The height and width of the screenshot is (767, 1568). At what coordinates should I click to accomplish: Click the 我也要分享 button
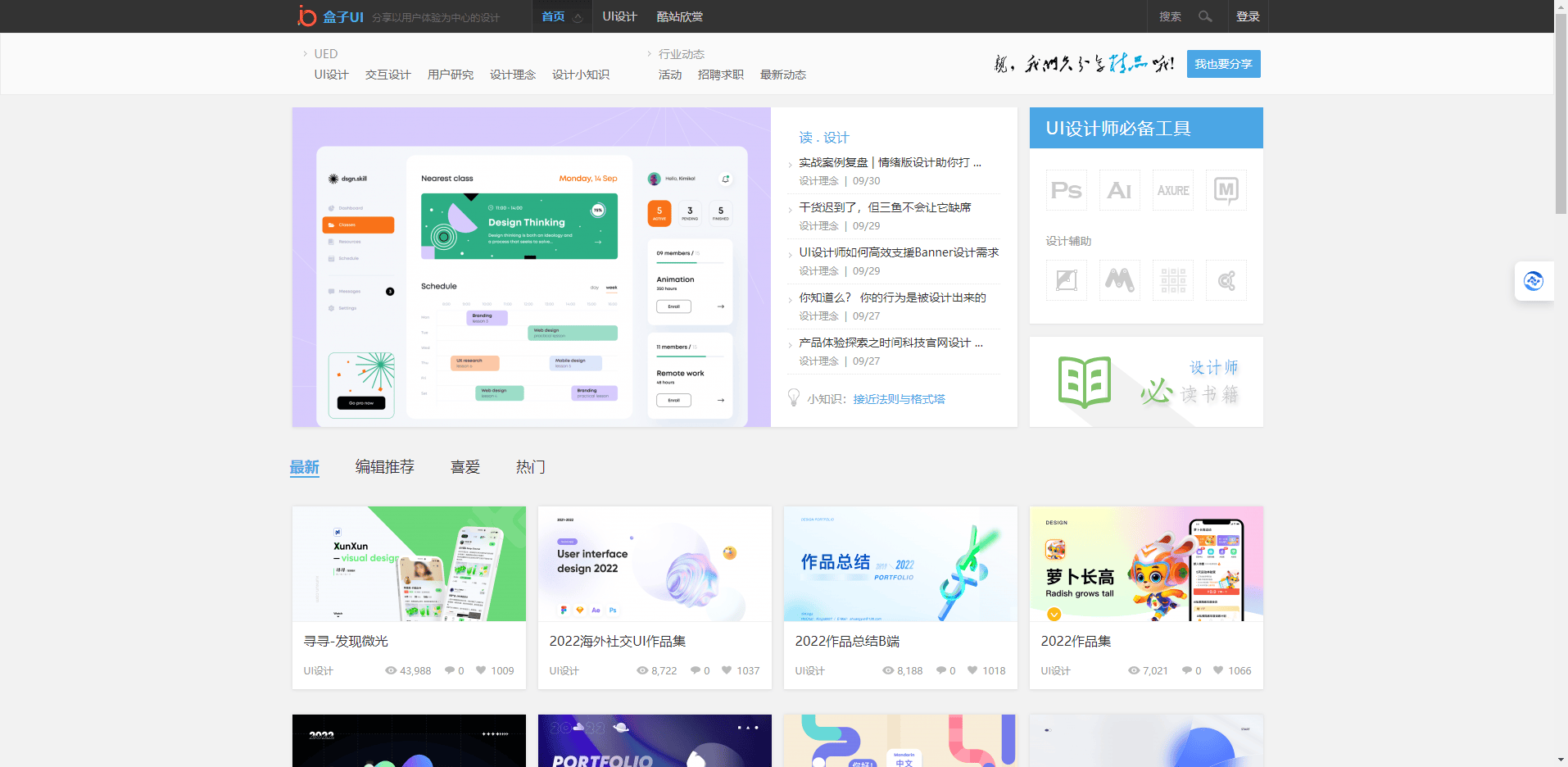tap(1223, 63)
